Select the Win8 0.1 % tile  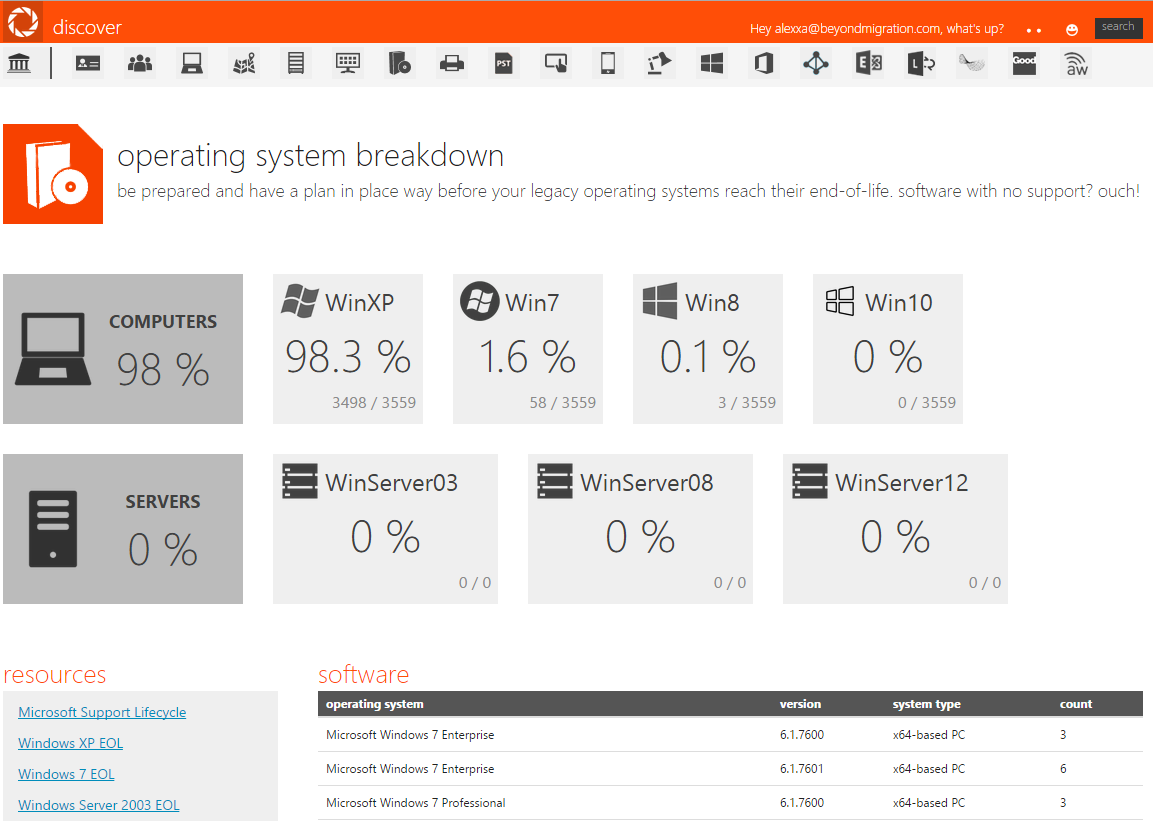pos(708,349)
